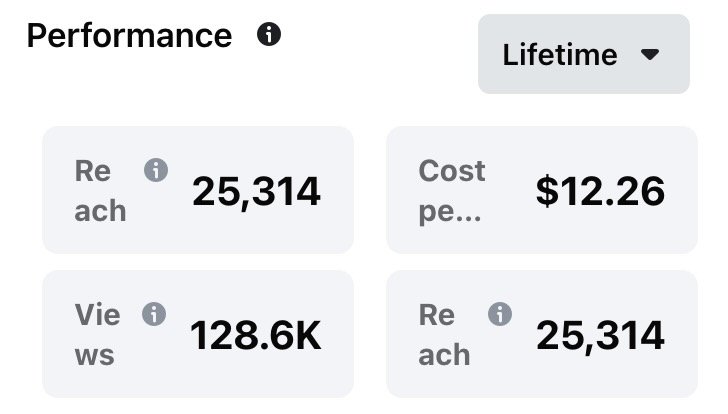
Task: Select the Reach label above the Views card
Action: 99,190
